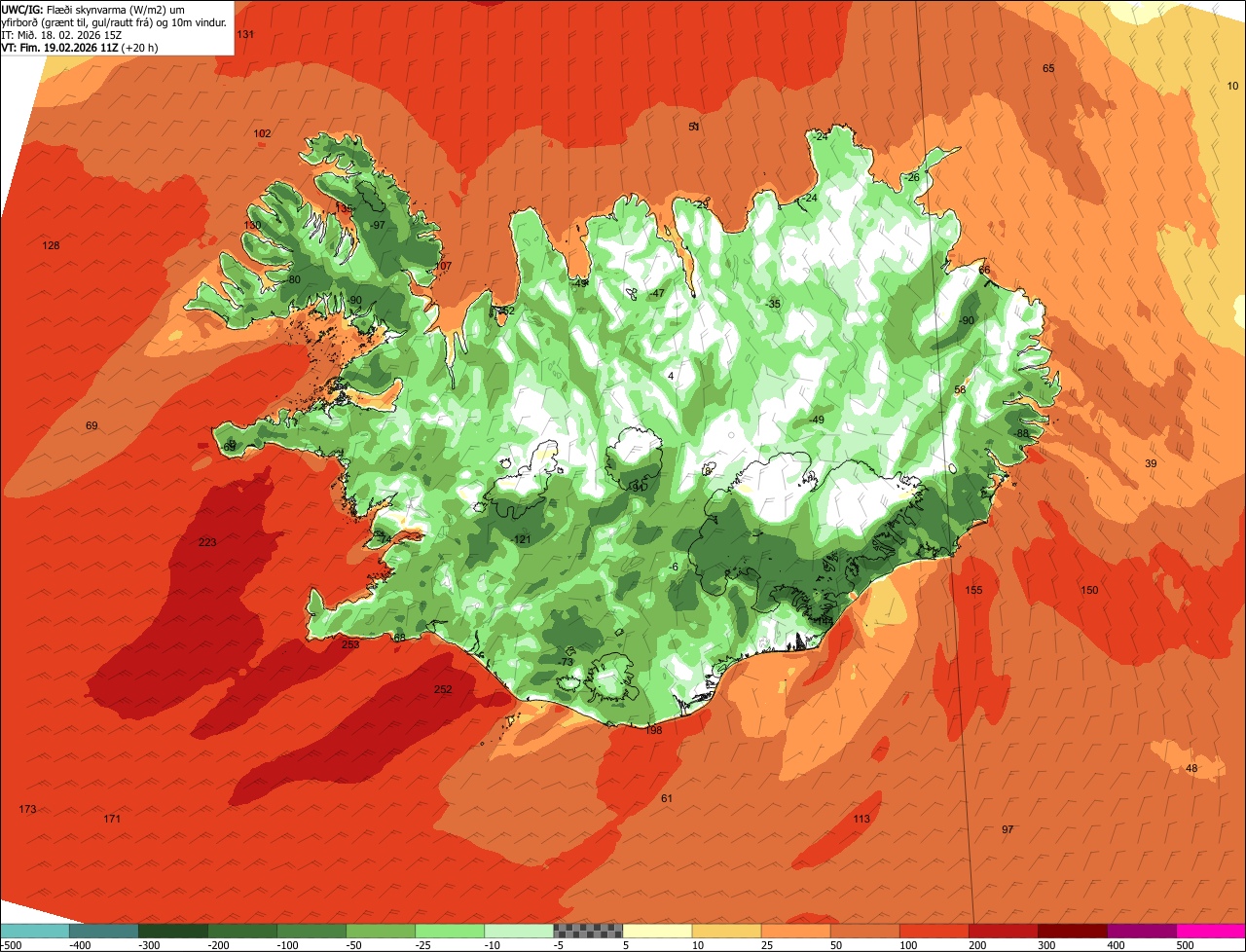Click the 'IT: Mið. 18. 02. 2026 15Z' line
Image resolution: width=1246 pixels, height=952 pixels.
pyautogui.click(x=60, y=34)
